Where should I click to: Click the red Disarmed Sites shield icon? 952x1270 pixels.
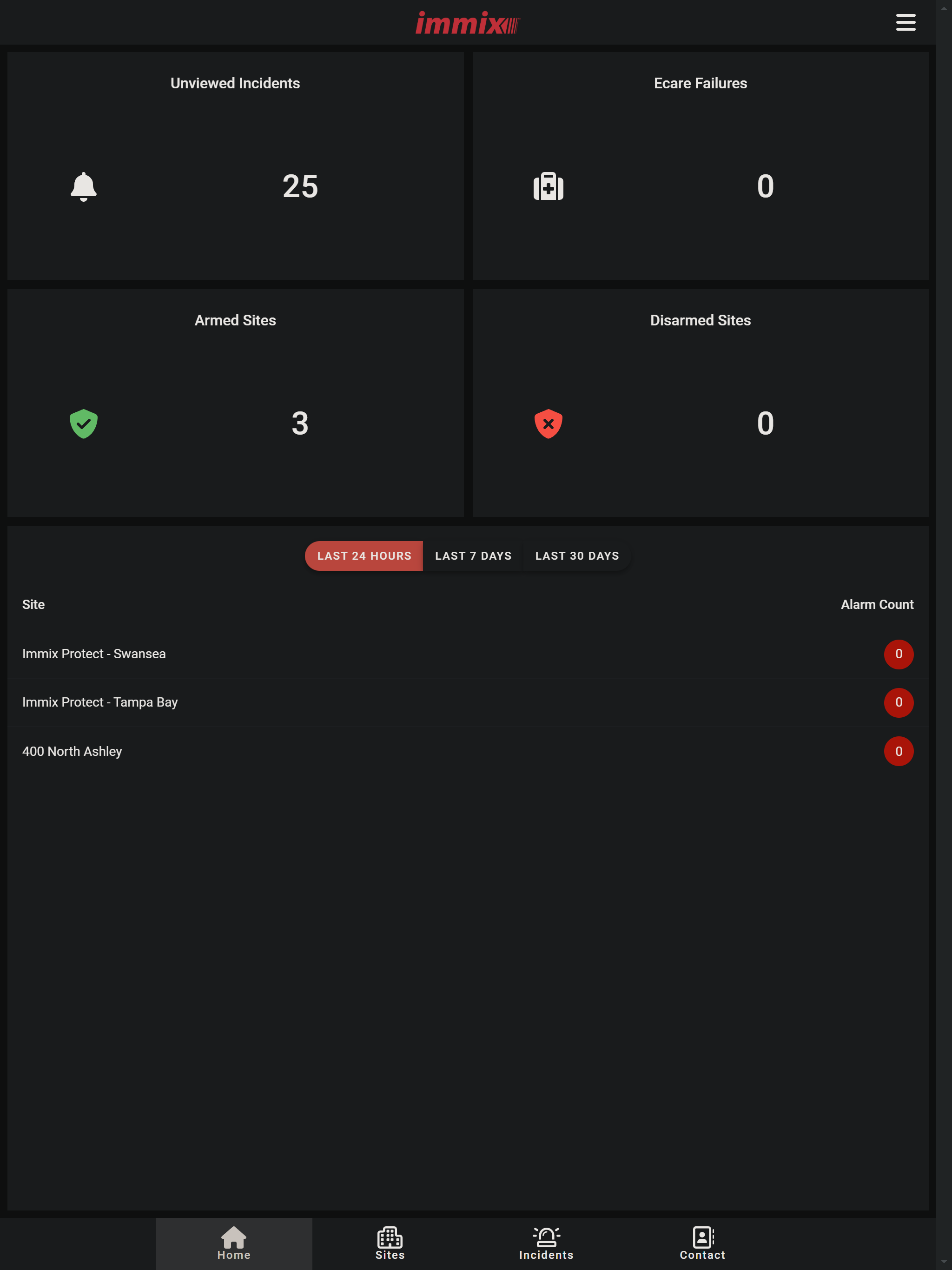(x=549, y=423)
